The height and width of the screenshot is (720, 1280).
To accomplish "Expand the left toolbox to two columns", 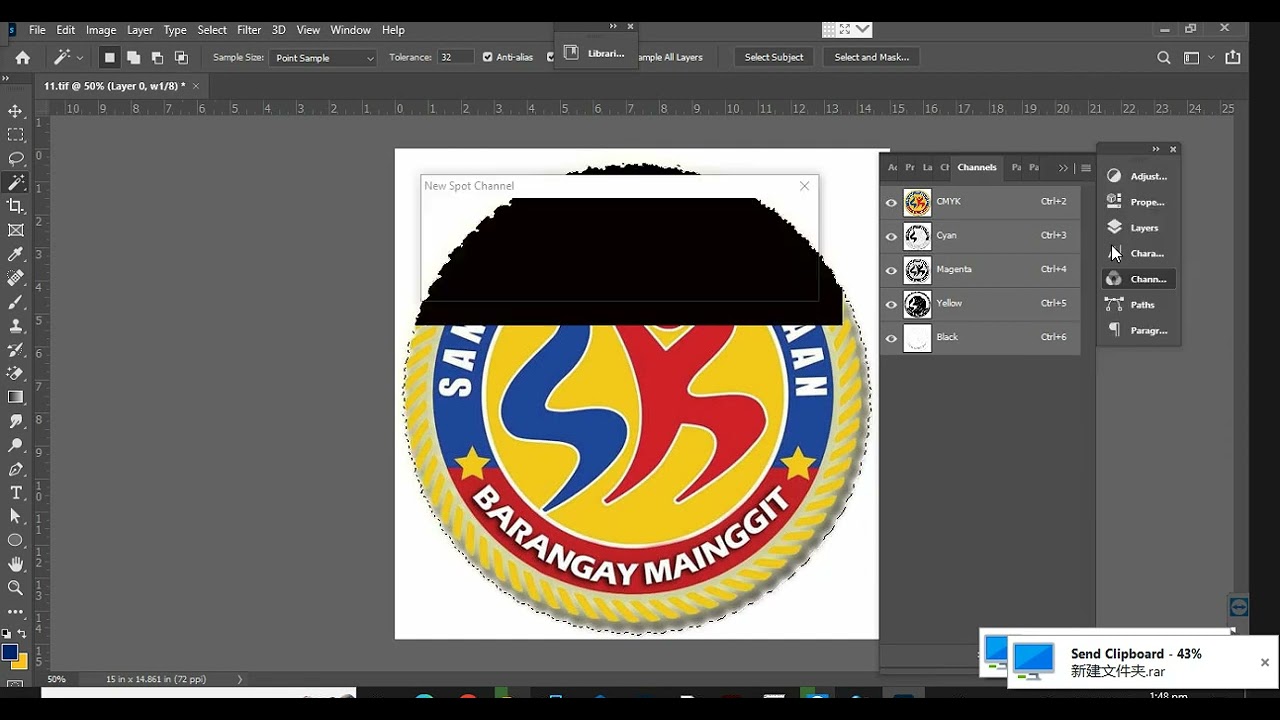I will 5,78.
